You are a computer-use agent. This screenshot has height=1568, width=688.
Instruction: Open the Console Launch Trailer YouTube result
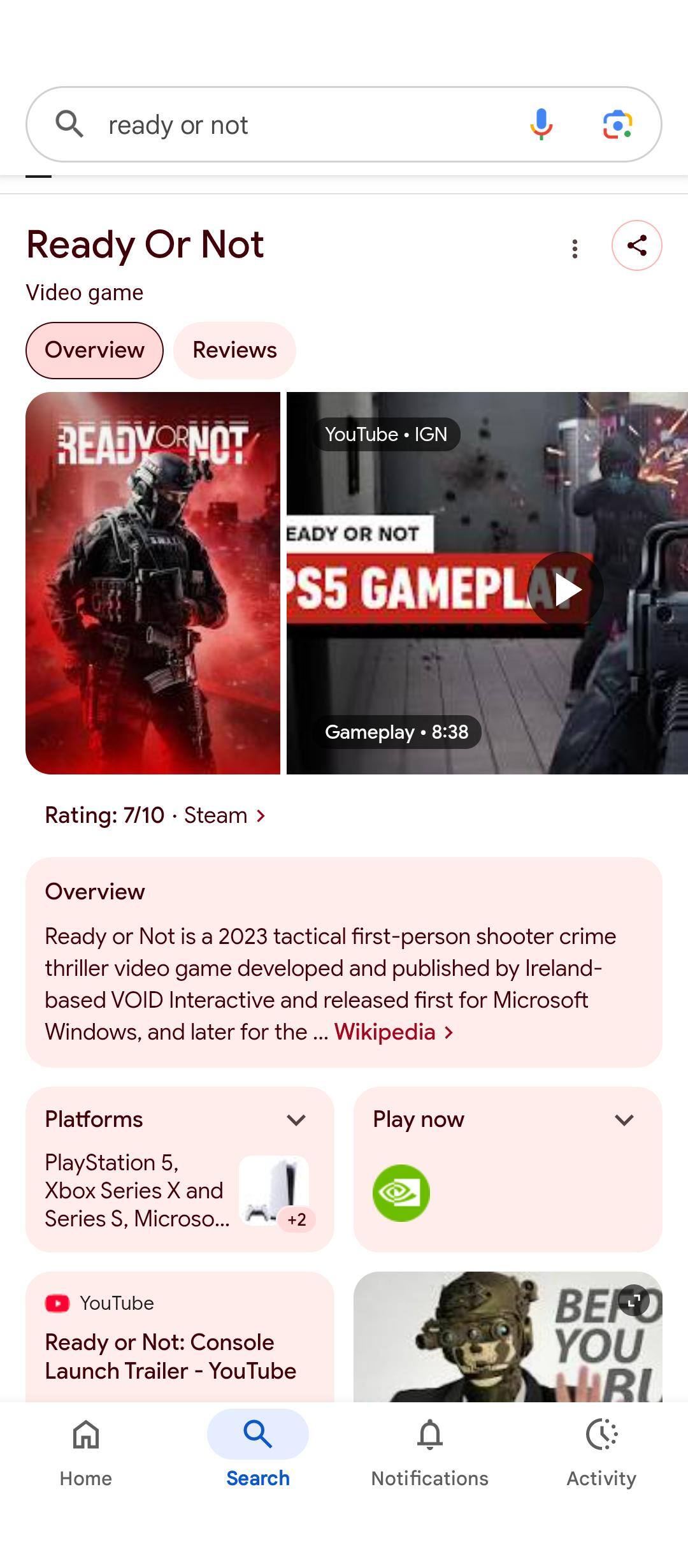click(171, 1356)
